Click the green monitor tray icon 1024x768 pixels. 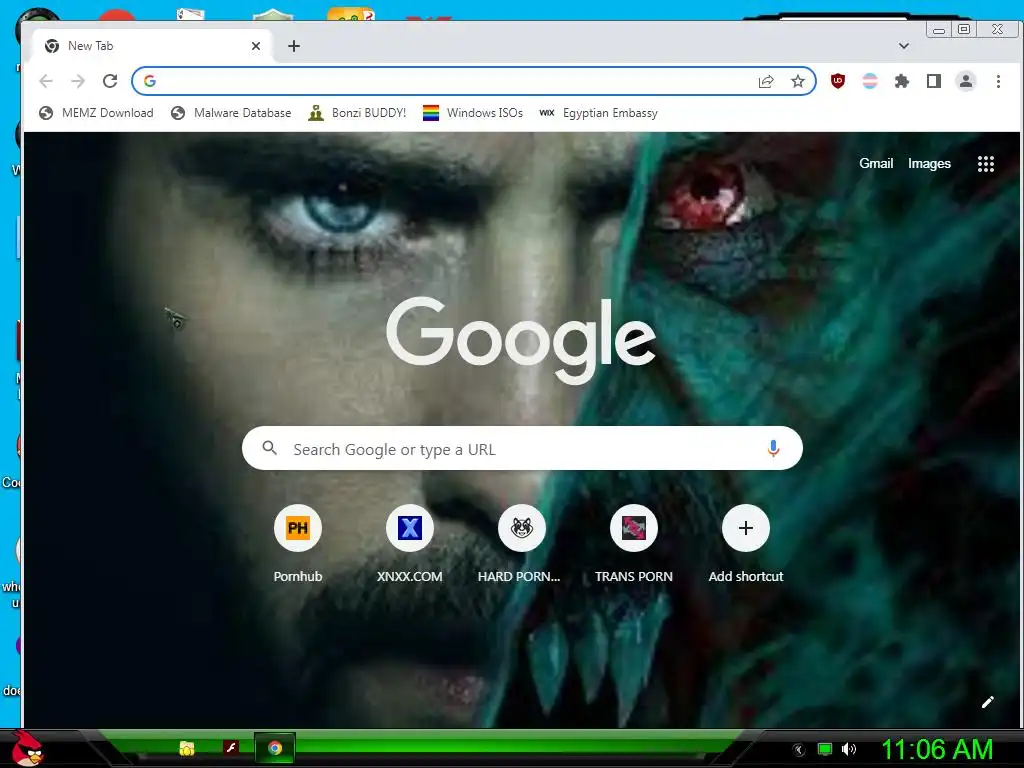tap(825, 749)
